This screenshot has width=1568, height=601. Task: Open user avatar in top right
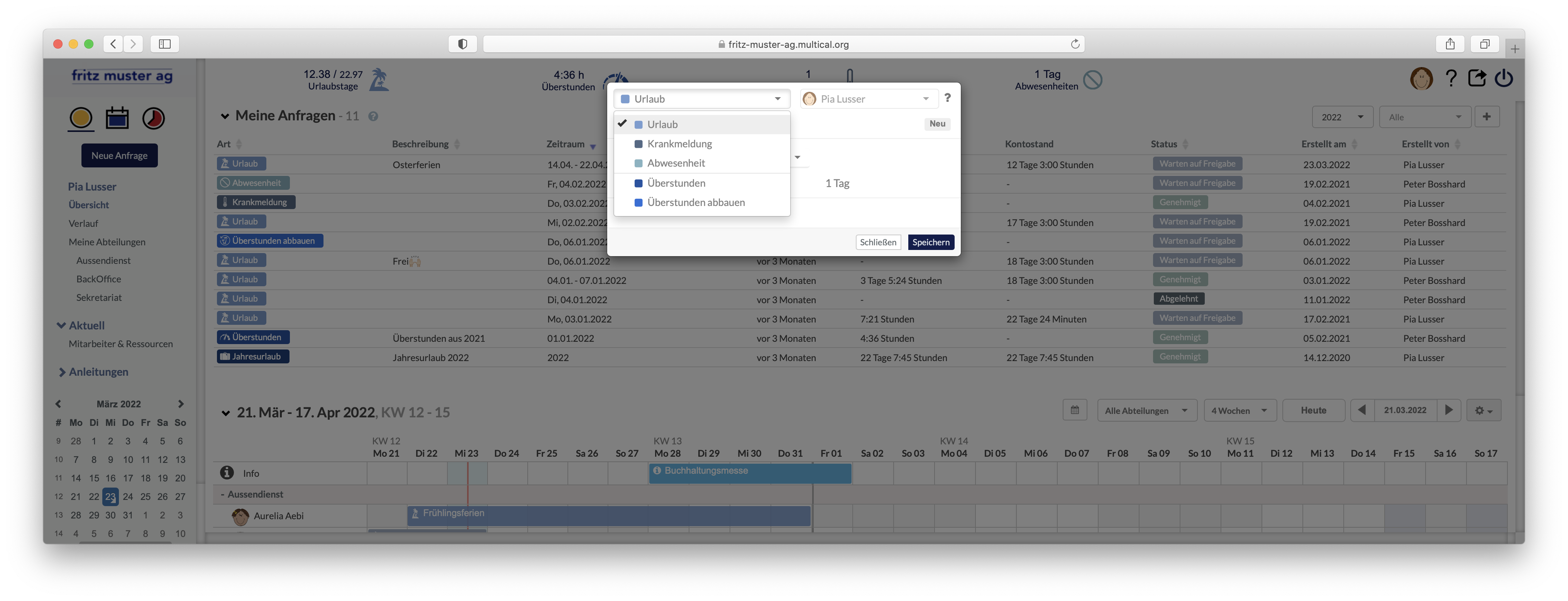click(x=1421, y=78)
